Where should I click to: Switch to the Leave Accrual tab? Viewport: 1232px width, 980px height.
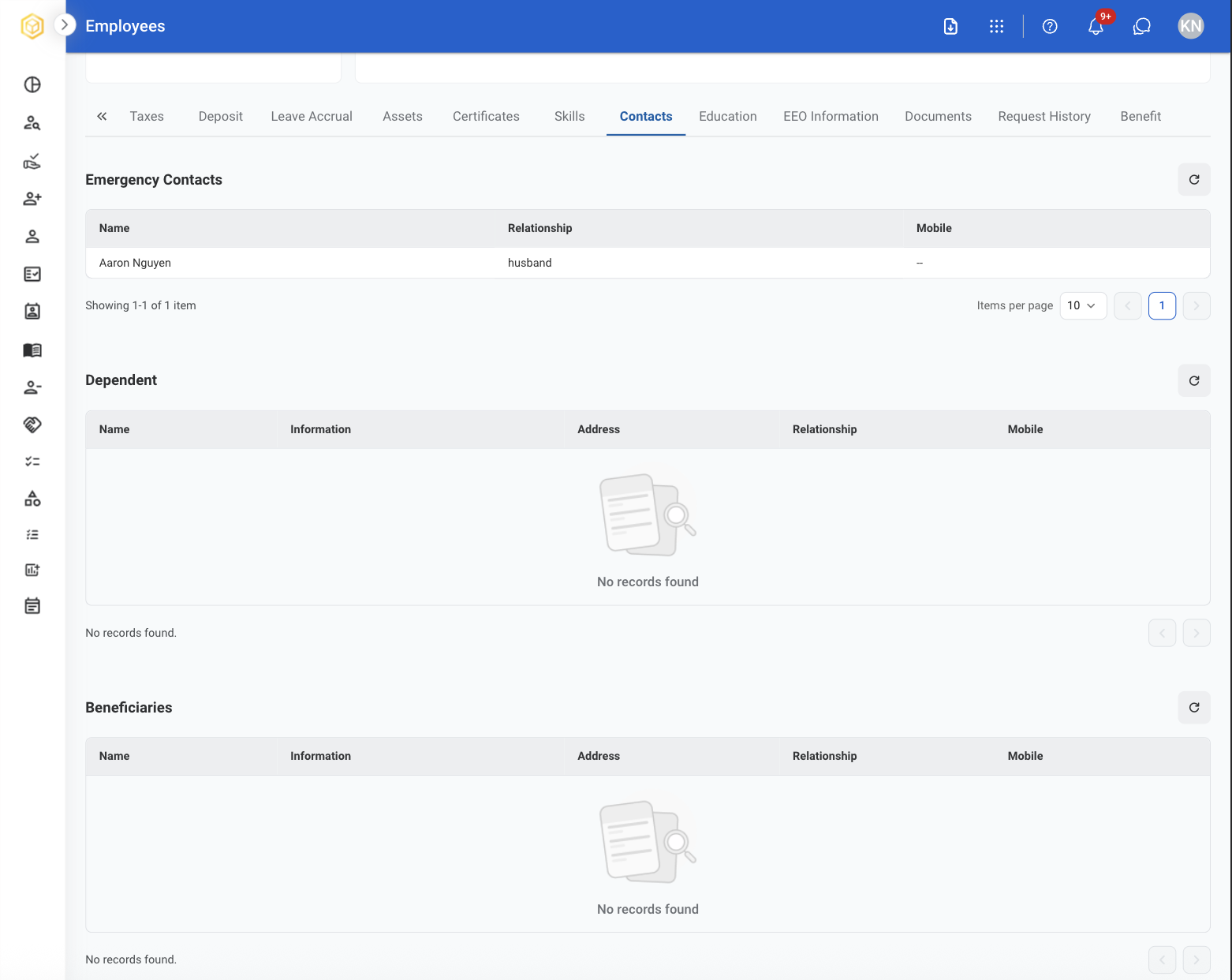(x=312, y=116)
